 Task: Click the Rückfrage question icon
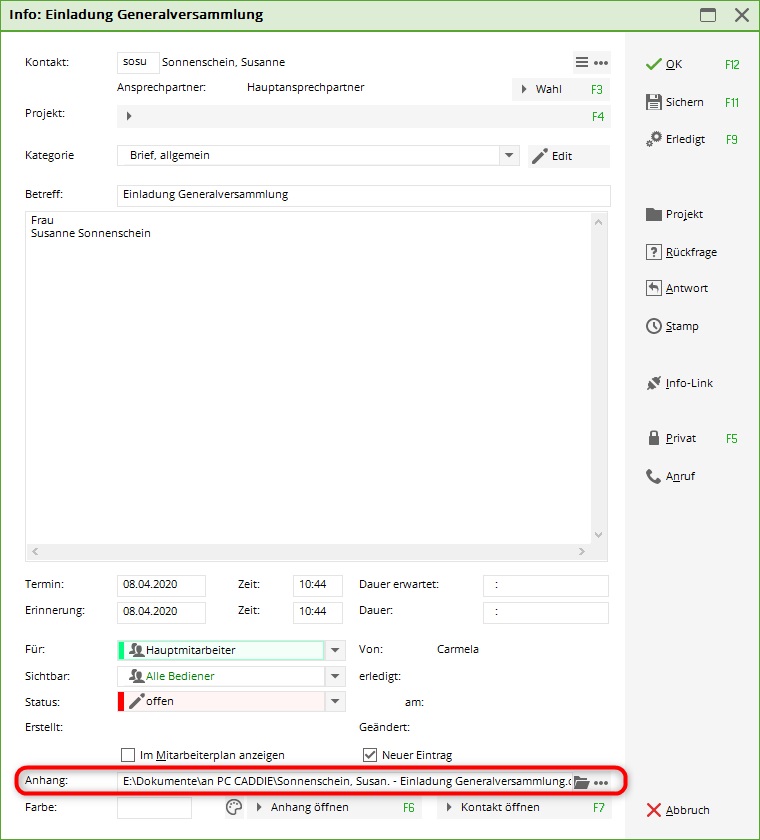point(654,252)
